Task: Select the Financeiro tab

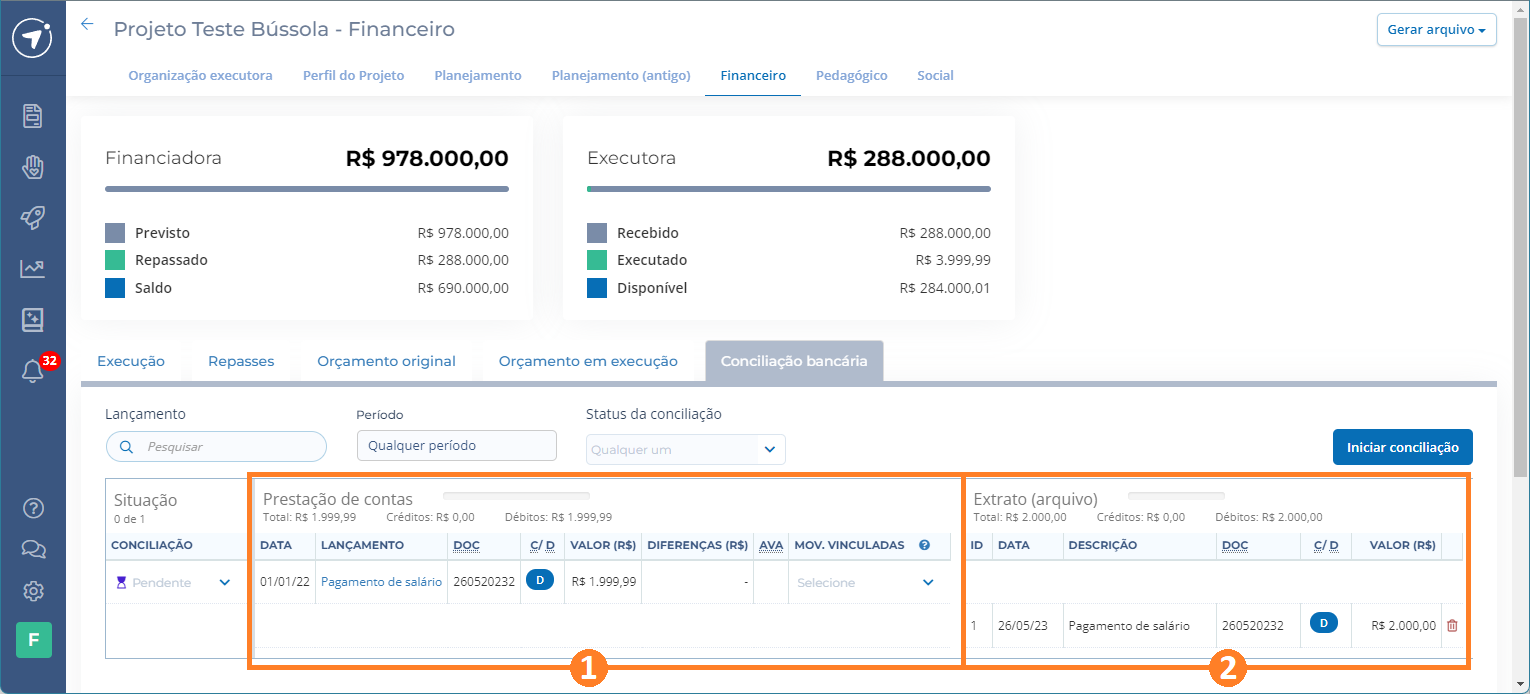Action: (x=753, y=75)
